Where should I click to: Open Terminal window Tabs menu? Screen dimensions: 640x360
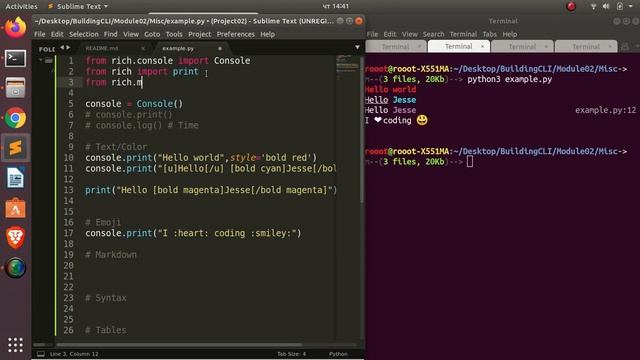tap(489, 34)
